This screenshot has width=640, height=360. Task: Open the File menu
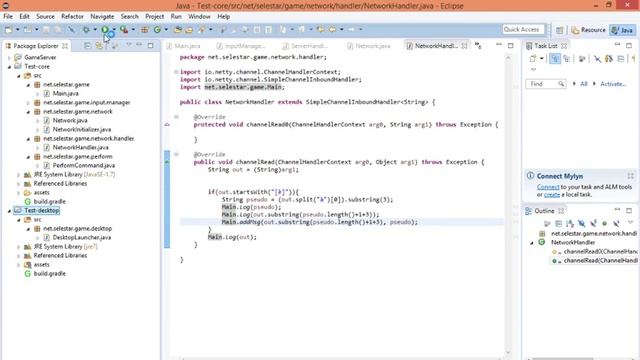(8, 16)
